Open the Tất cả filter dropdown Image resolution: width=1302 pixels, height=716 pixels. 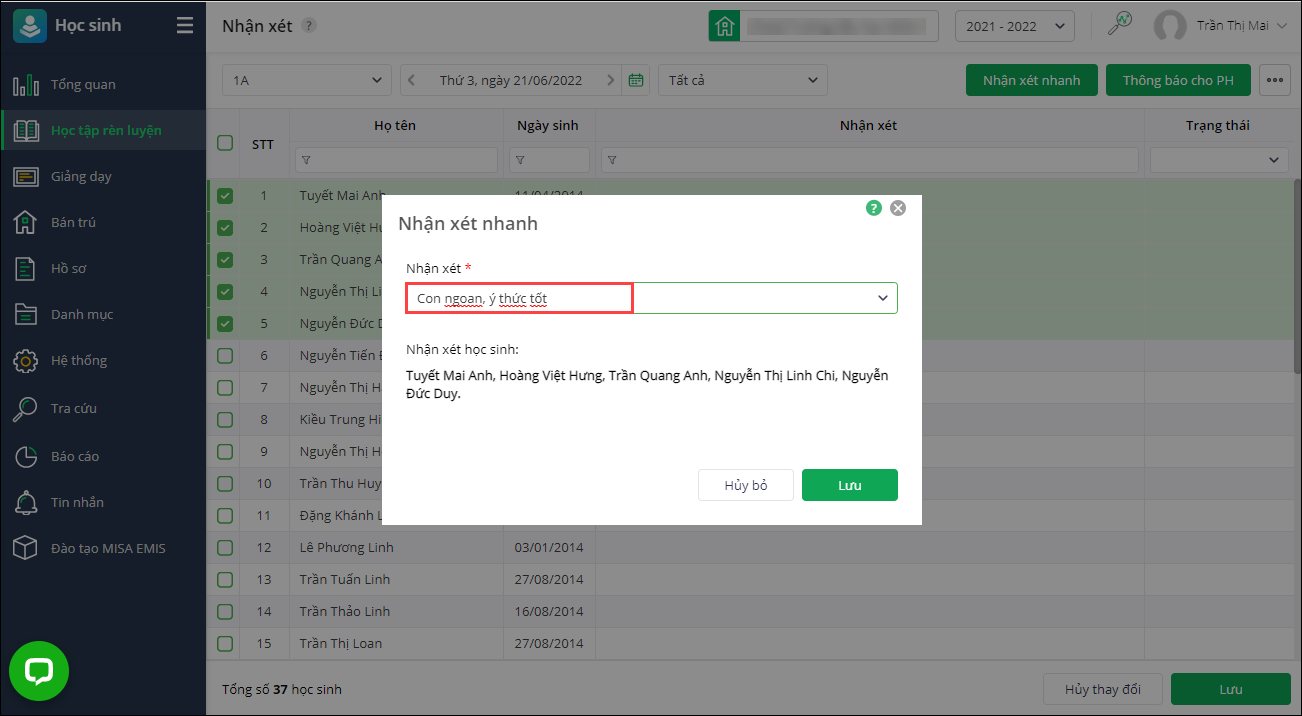[742, 80]
